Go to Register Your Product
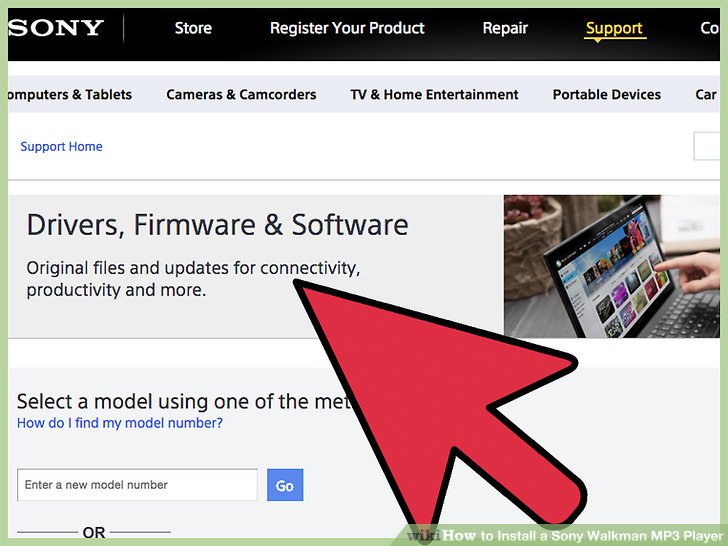 [x=347, y=28]
